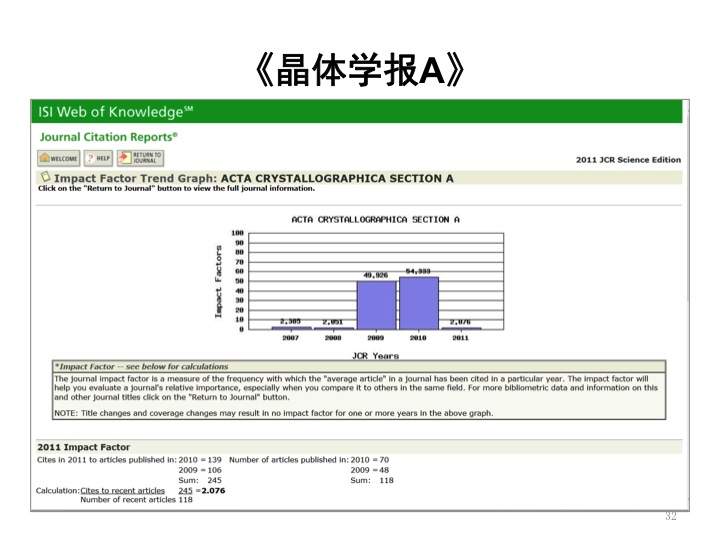Screen dimensions: 720x540
Task: Click the 'Sum: 118' articles total
Action: coord(372,480)
